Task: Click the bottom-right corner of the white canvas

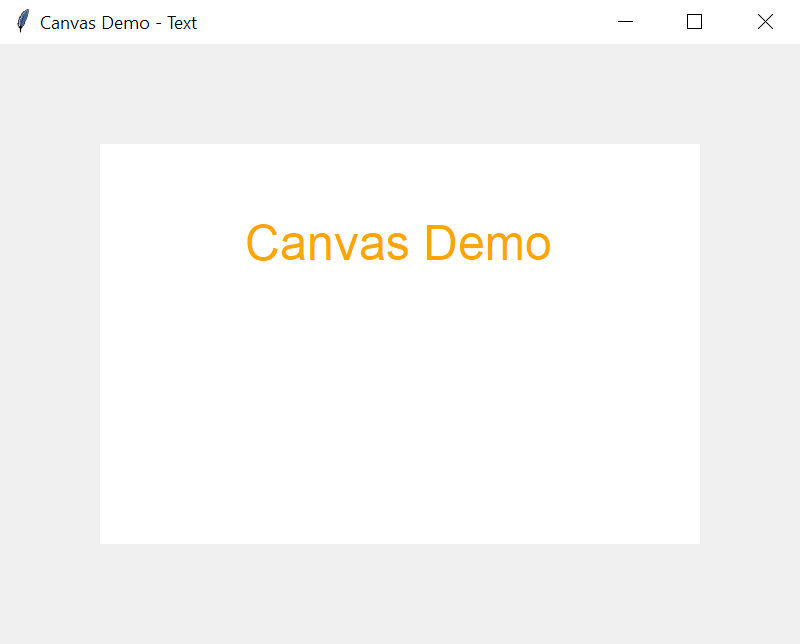Action: coord(697,540)
